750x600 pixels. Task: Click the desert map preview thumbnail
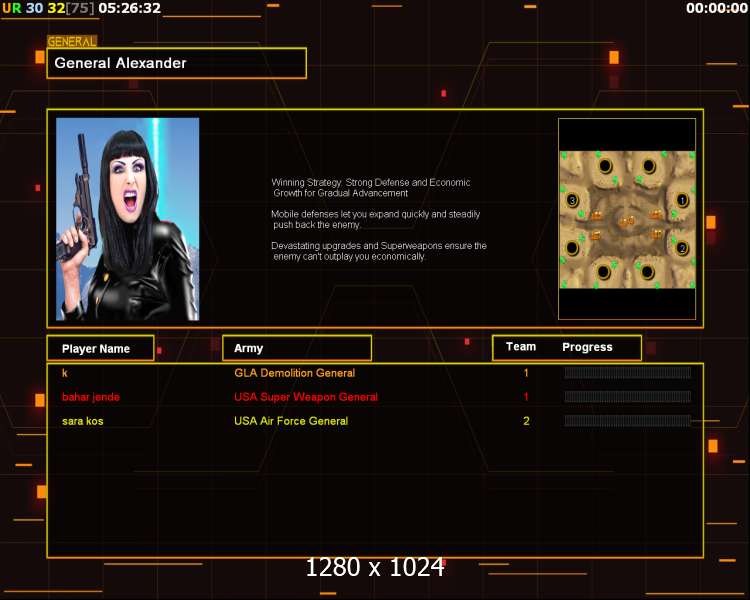(627, 220)
